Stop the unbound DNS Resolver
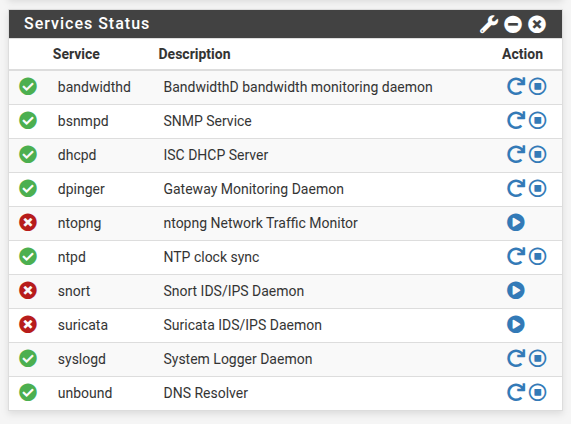The image size is (571, 424). [537, 392]
